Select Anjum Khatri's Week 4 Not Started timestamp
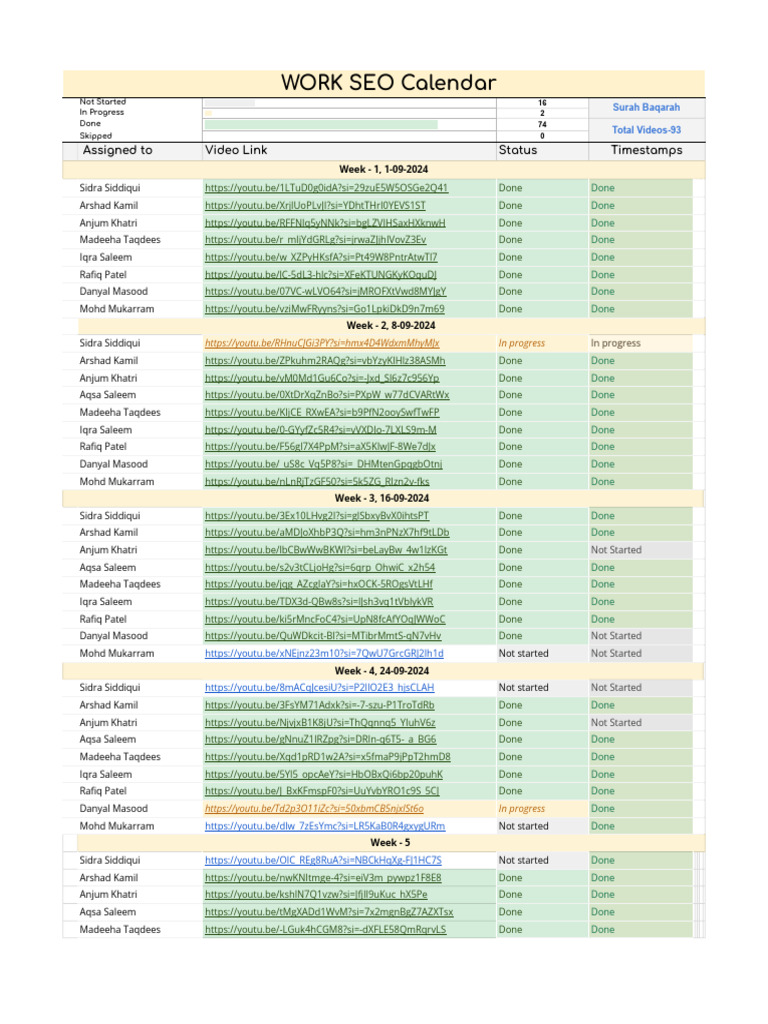The image size is (768, 1024). [641, 723]
